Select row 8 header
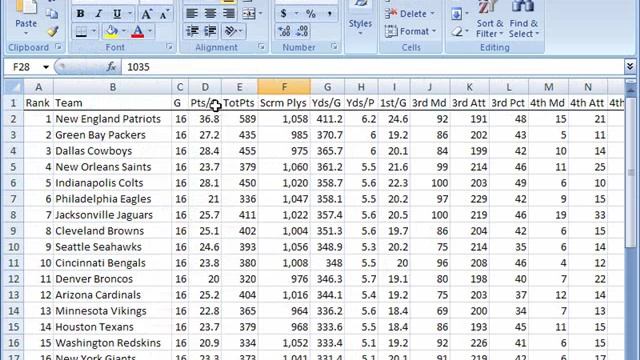 coord(13,215)
